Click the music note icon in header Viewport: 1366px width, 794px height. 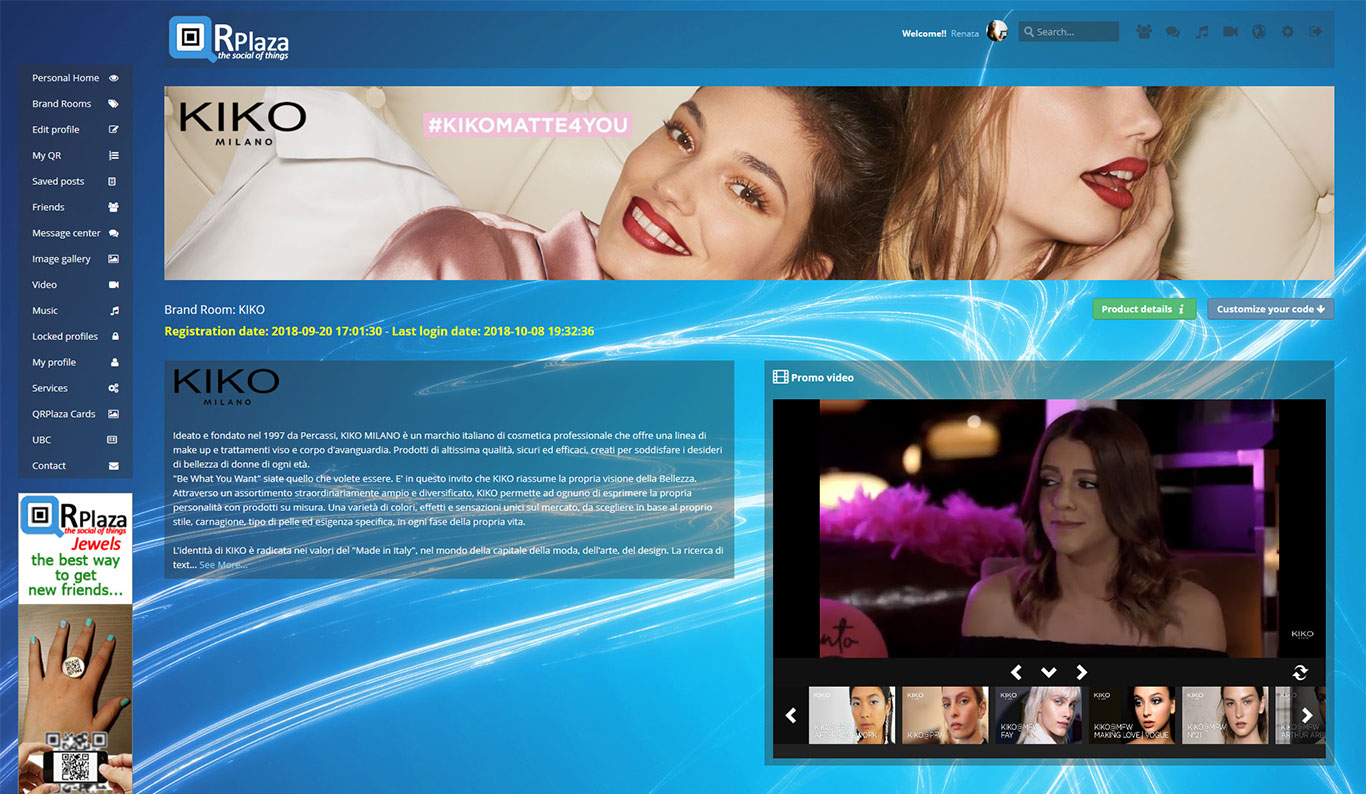pos(1202,32)
